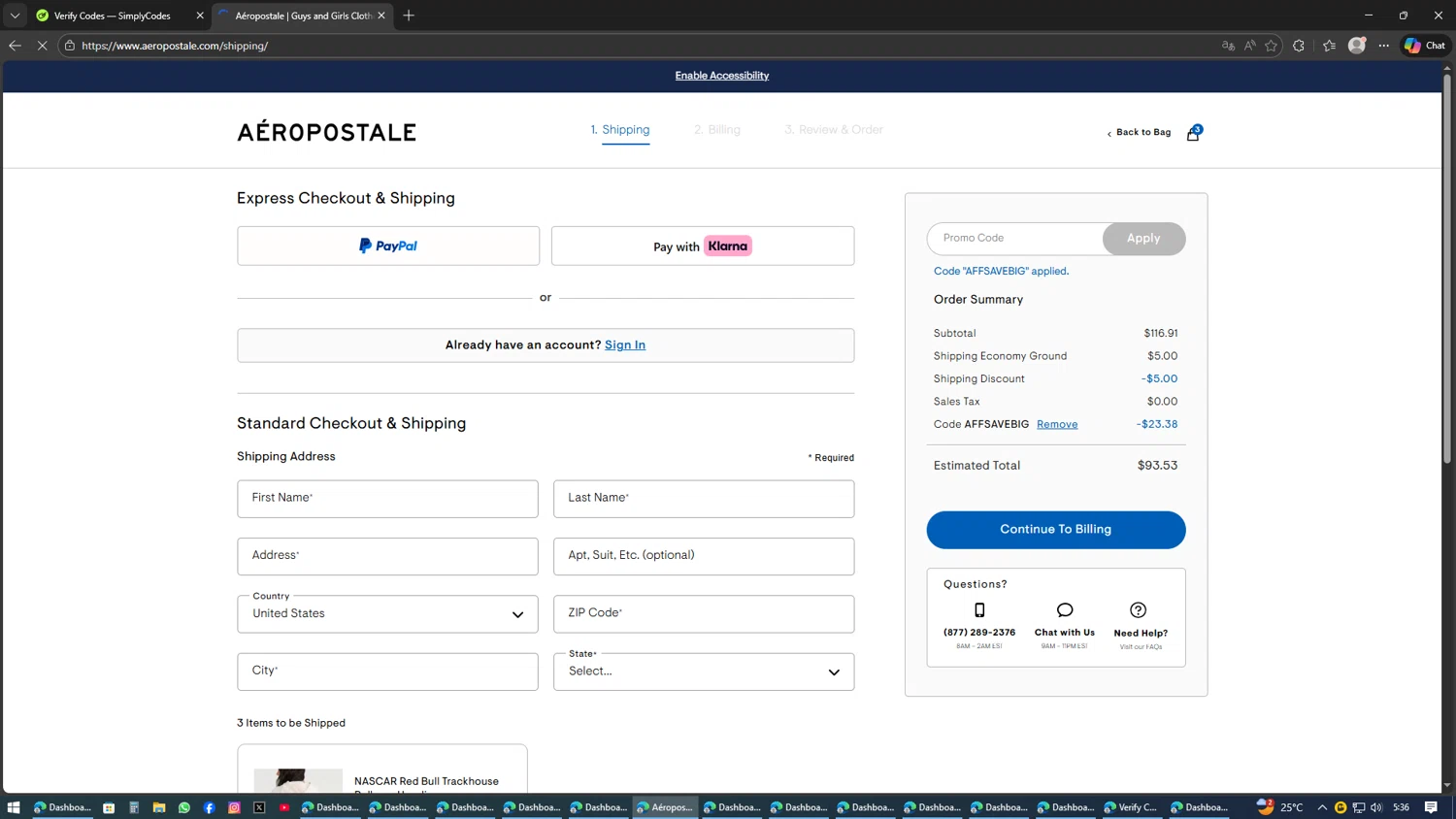Open X app from the taskbar
The height and width of the screenshot is (819, 1456).
(259, 807)
